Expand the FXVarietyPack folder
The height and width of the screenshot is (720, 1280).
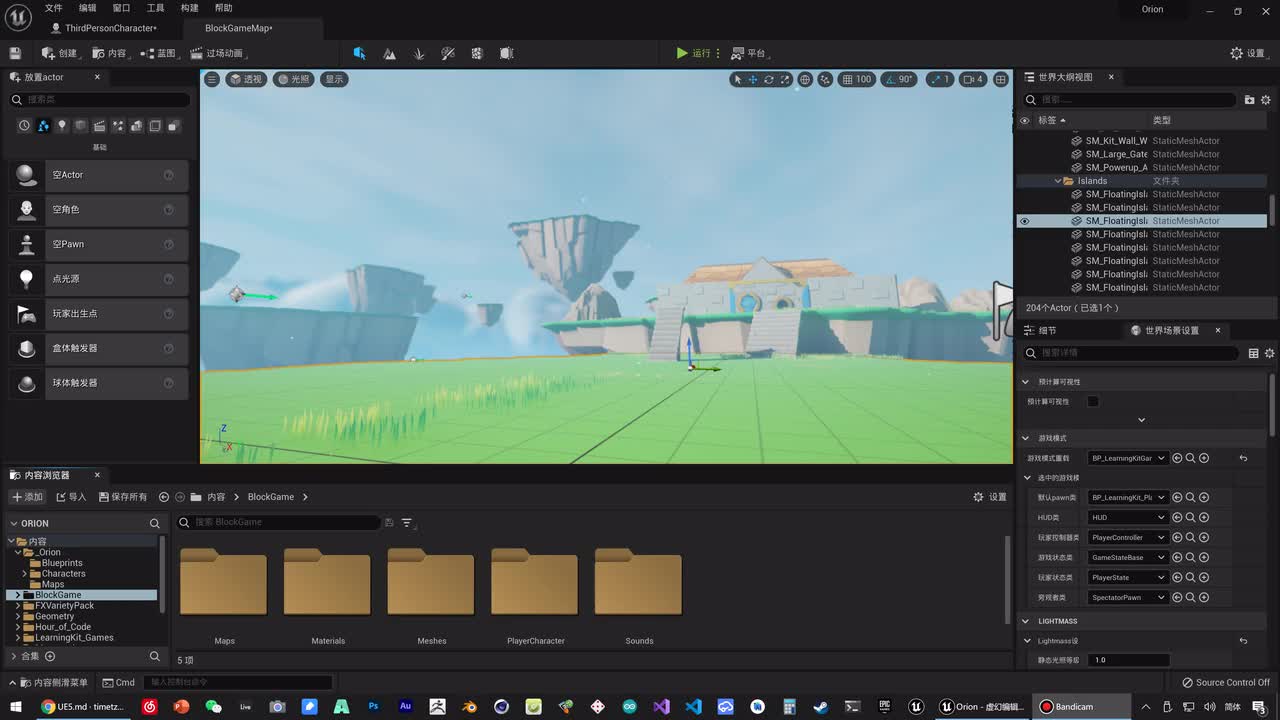tap(17, 606)
